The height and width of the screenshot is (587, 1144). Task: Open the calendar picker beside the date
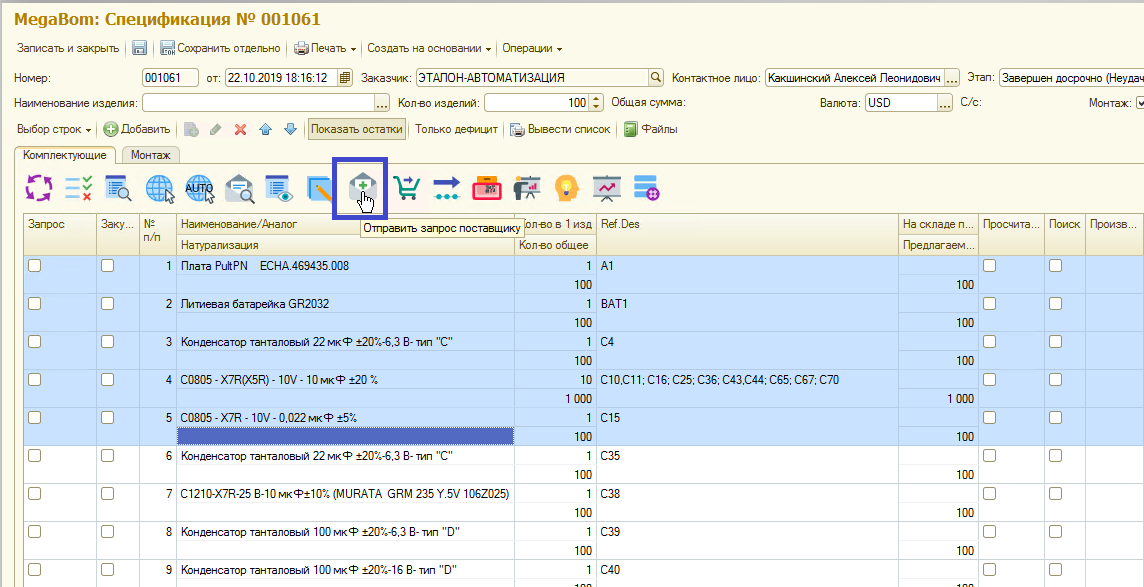(345, 77)
